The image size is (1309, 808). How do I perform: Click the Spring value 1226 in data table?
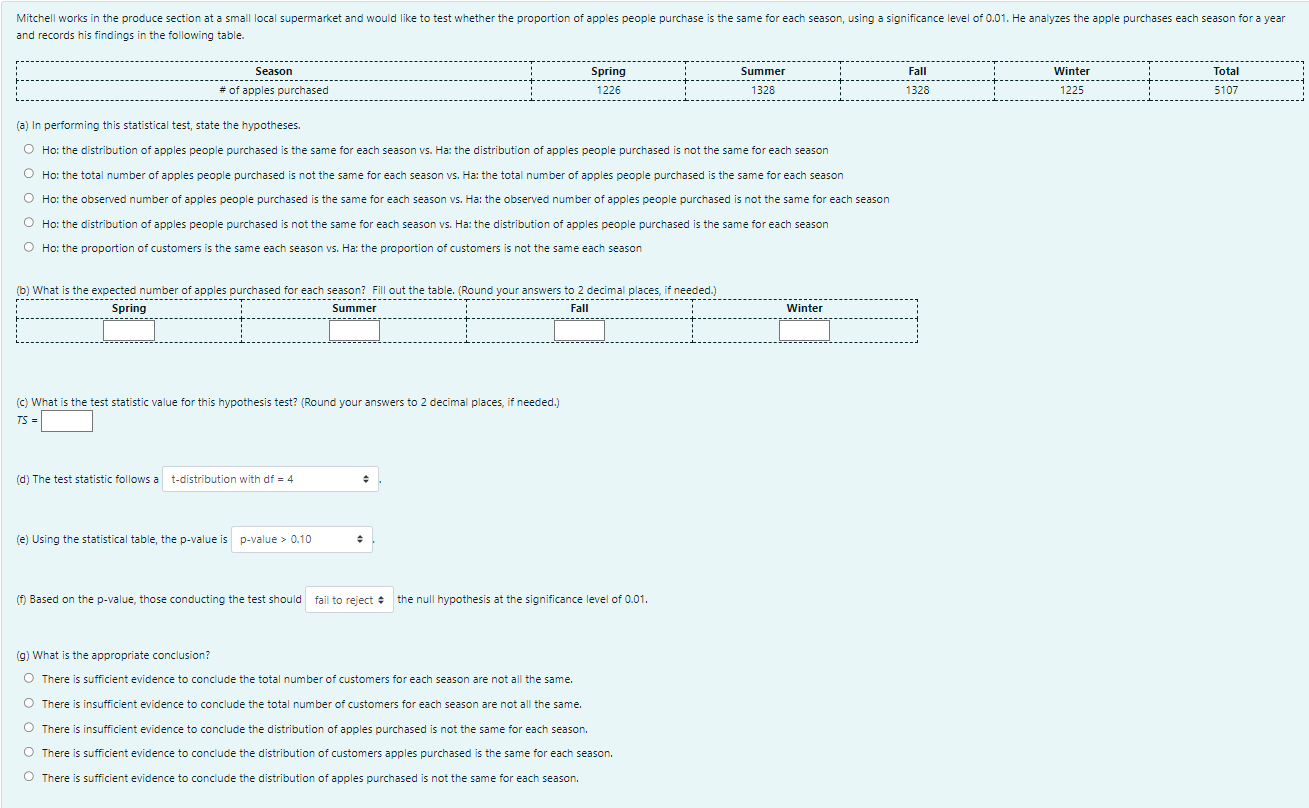click(x=608, y=90)
